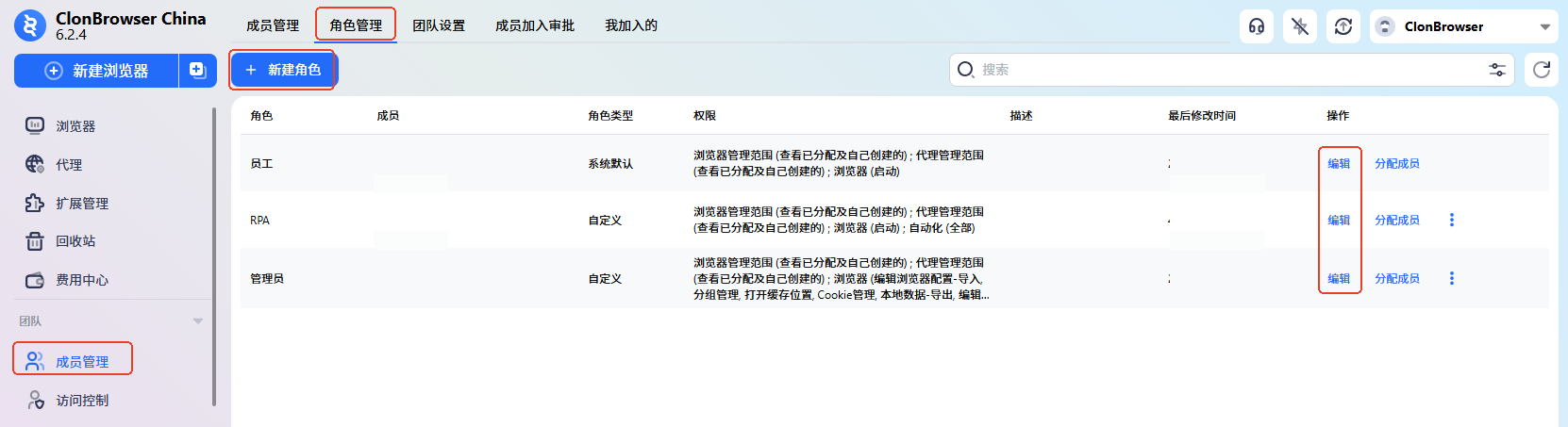
Task: Click the 新建浏览器 button
Action: pyautogui.click(x=96, y=71)
